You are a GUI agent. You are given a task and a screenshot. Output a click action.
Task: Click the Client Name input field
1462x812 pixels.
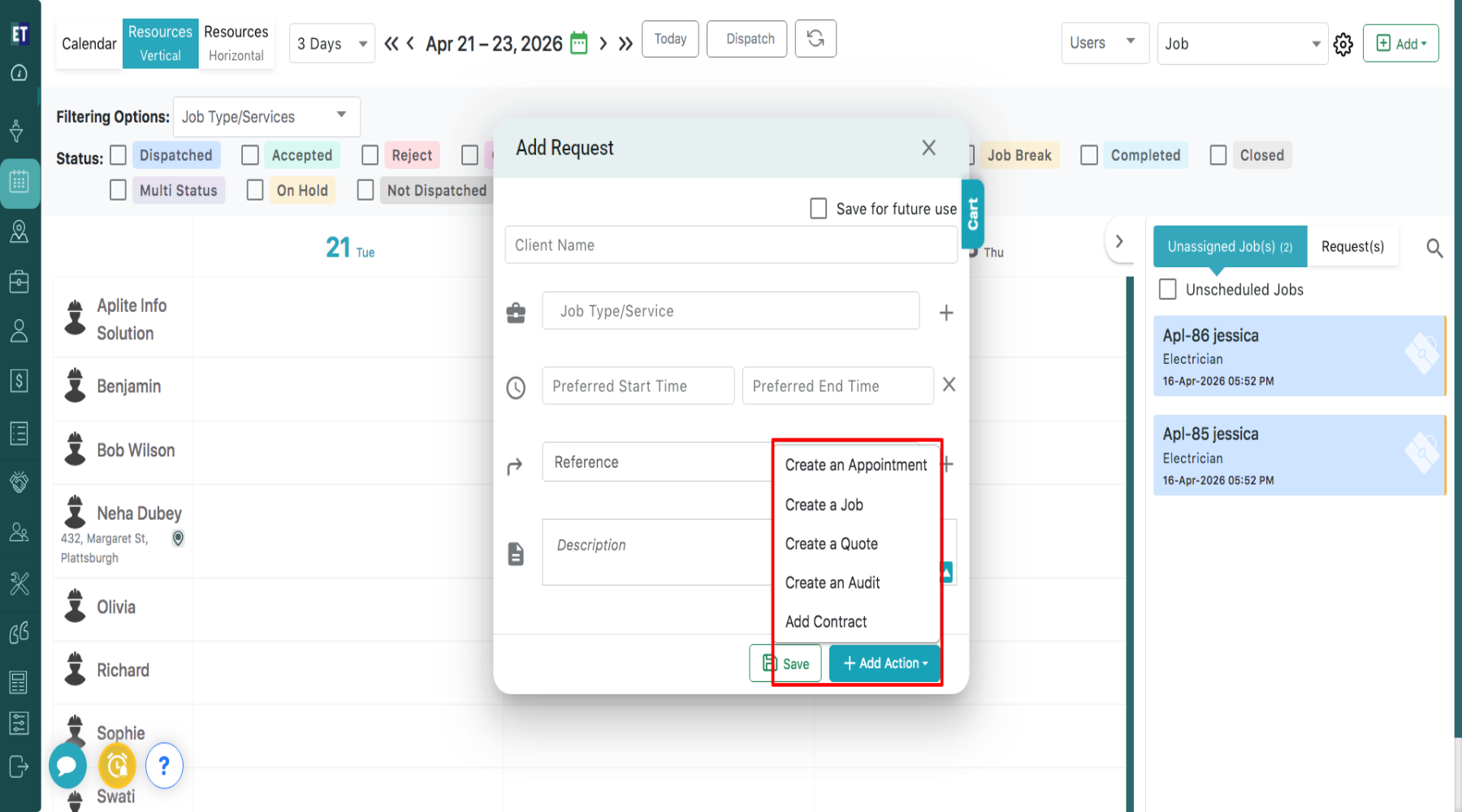pyautogui.click(x=730, y=245)
